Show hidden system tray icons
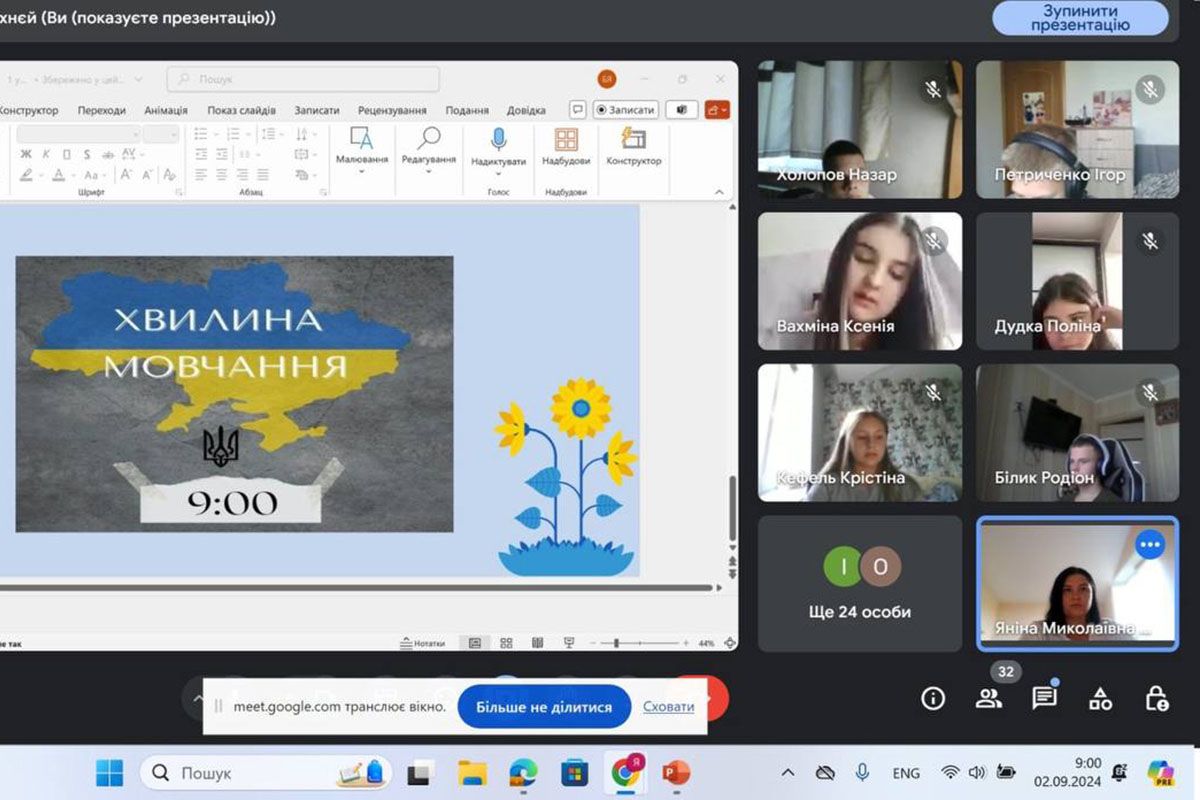The image size is (1200, 800). 787,772
